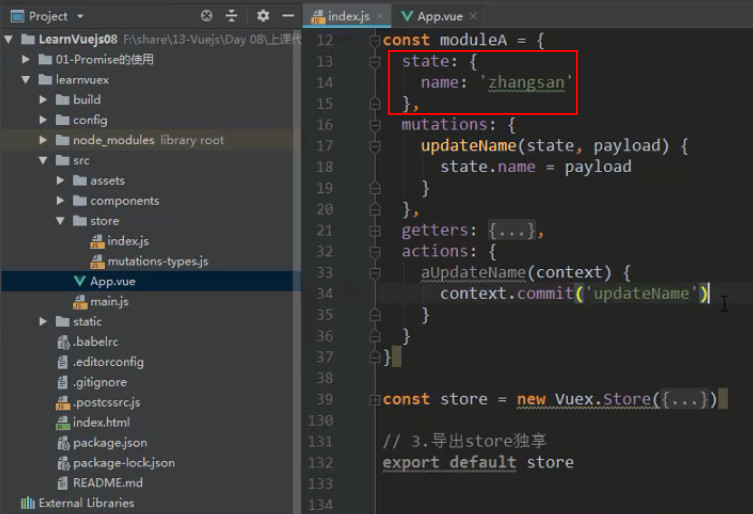The width and height of the screenshot is (753, 514).
Task: Click the collapse all icon in Project toolbar
Action: pyautogui.click(x=231, y=16)
